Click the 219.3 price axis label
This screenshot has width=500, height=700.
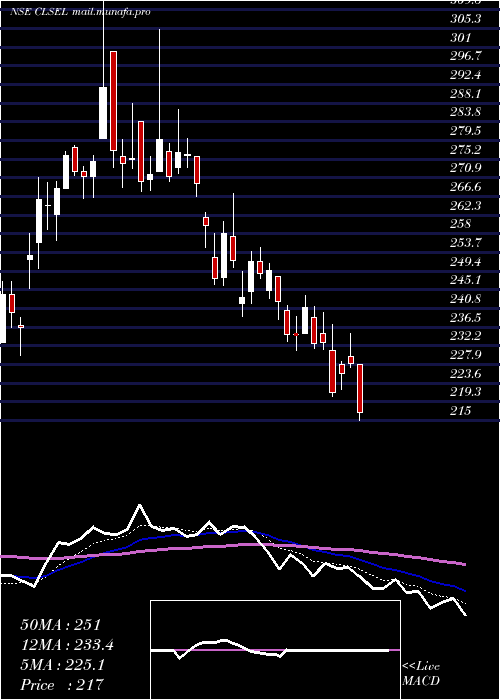coord(467,392)
